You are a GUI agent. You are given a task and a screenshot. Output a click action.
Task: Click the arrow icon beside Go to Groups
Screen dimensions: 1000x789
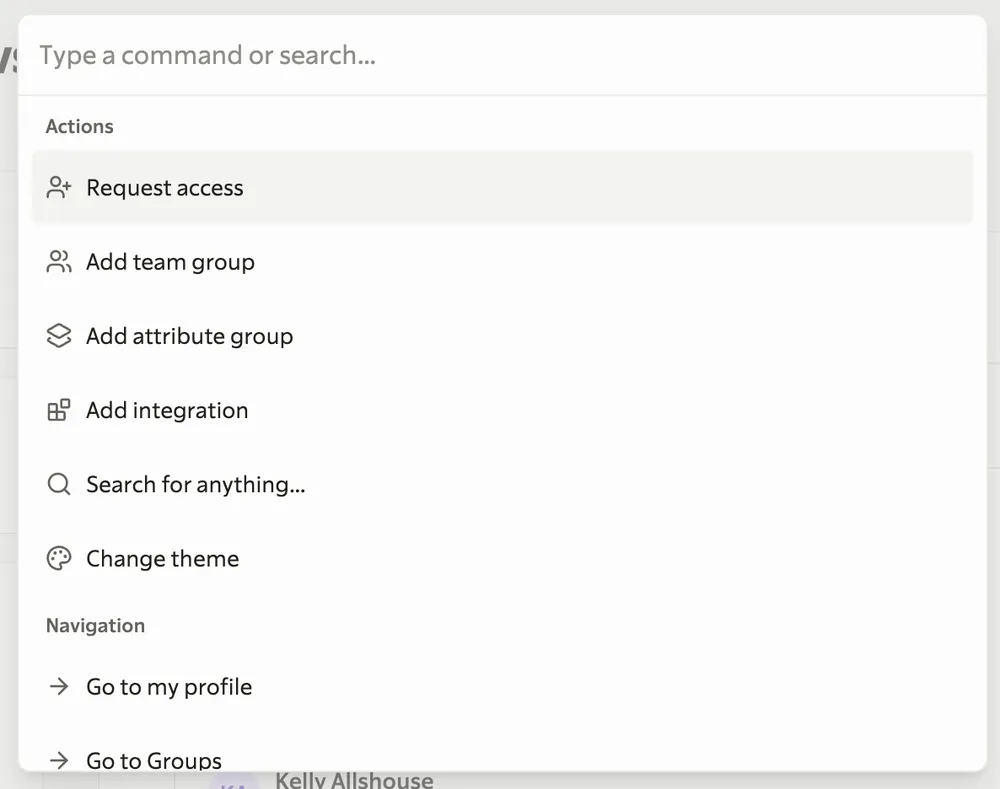coord(59,760)
